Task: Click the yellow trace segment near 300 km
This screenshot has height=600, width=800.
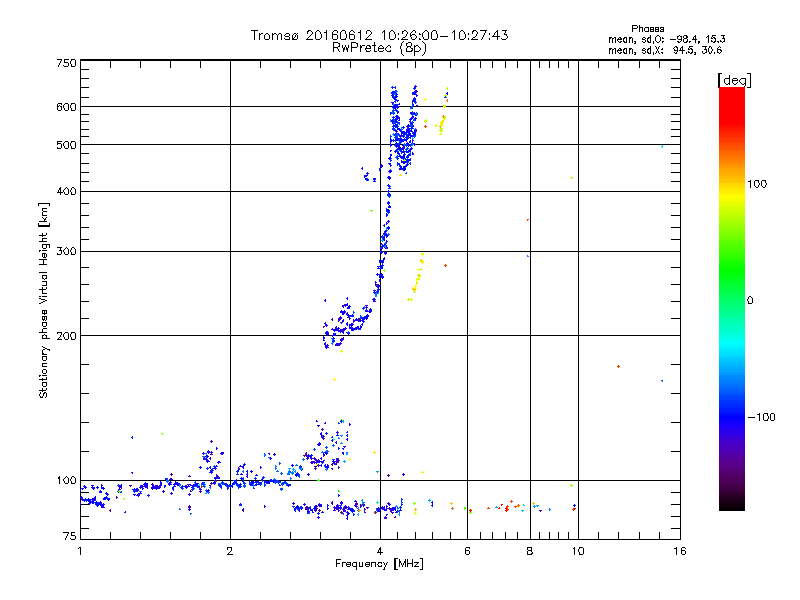Action: click(416, 277)
